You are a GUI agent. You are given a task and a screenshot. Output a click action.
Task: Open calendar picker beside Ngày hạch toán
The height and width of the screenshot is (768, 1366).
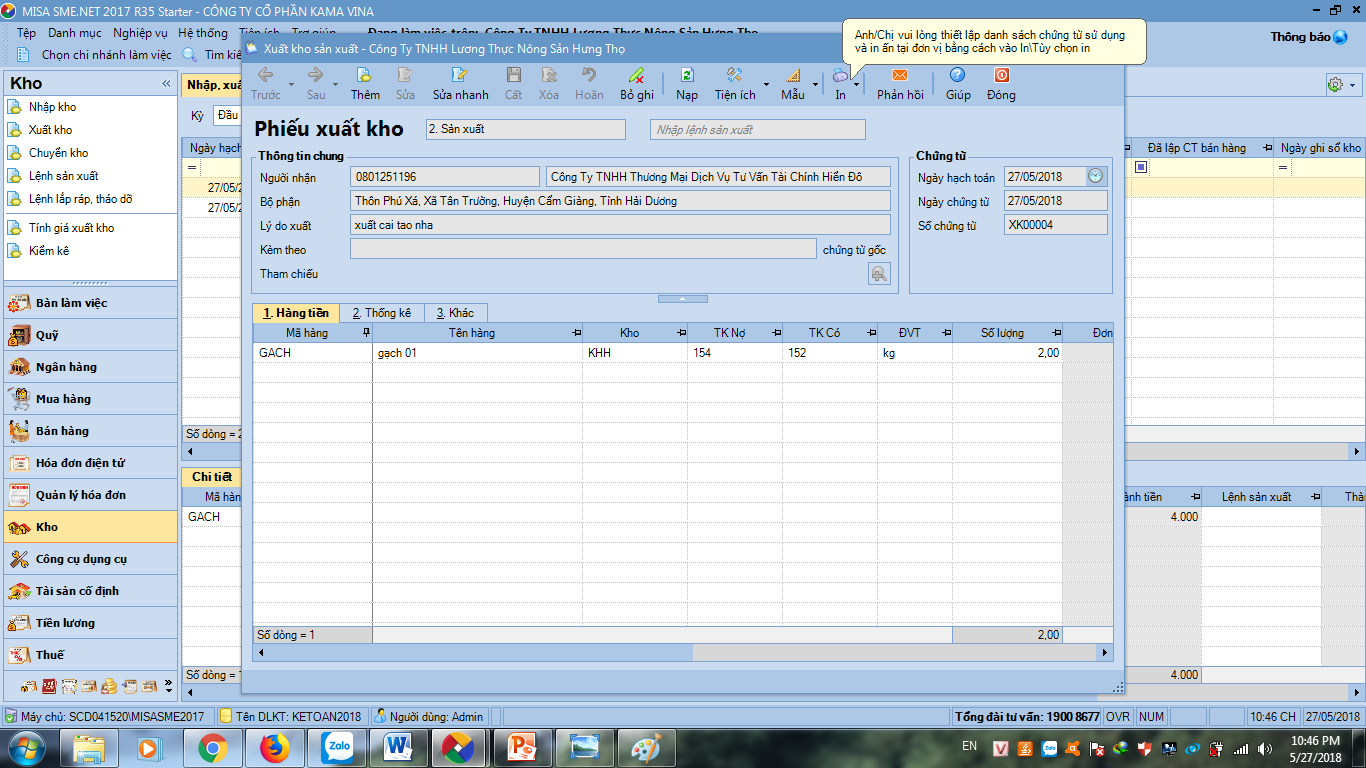coord(1096,177)
